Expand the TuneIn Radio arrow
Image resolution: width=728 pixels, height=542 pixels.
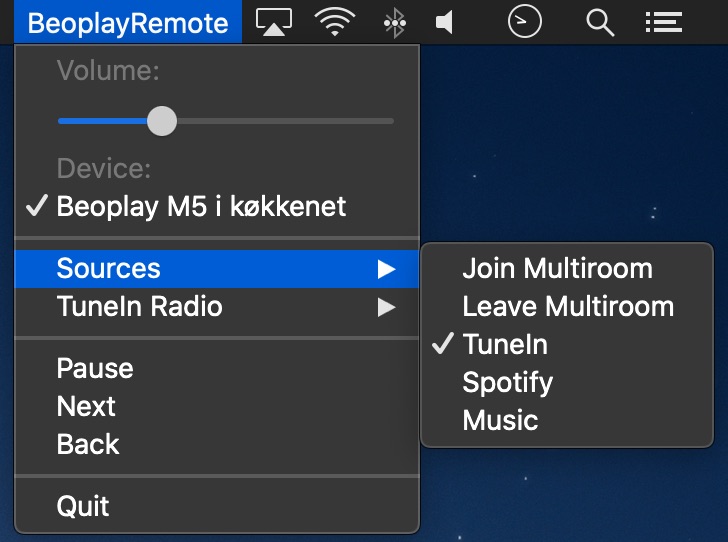(x=386, y=307)
